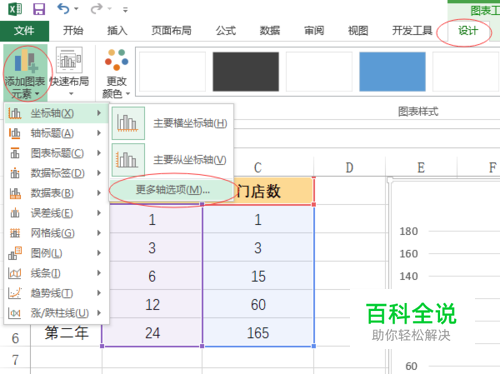Expand the 图表标题(C) submenu
500x374 pixels.
tap(56, 153)
